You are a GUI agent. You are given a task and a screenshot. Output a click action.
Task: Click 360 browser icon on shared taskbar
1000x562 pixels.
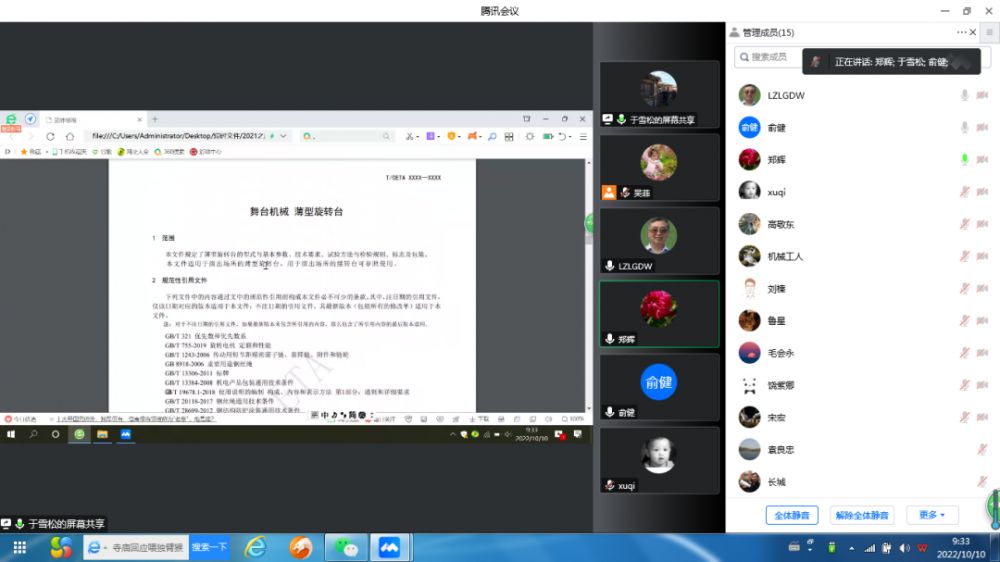pyautogui.click(x=79, y=434)
